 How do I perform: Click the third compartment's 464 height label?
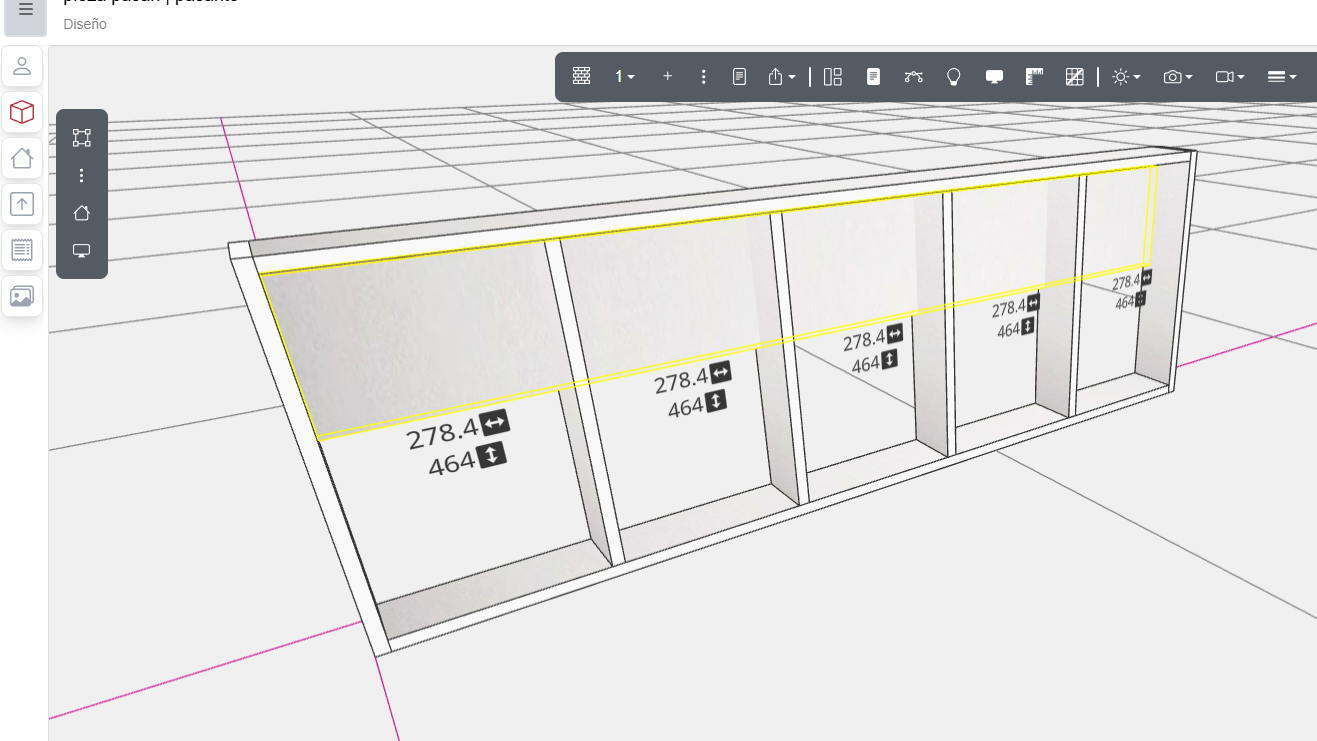point(875,362)
